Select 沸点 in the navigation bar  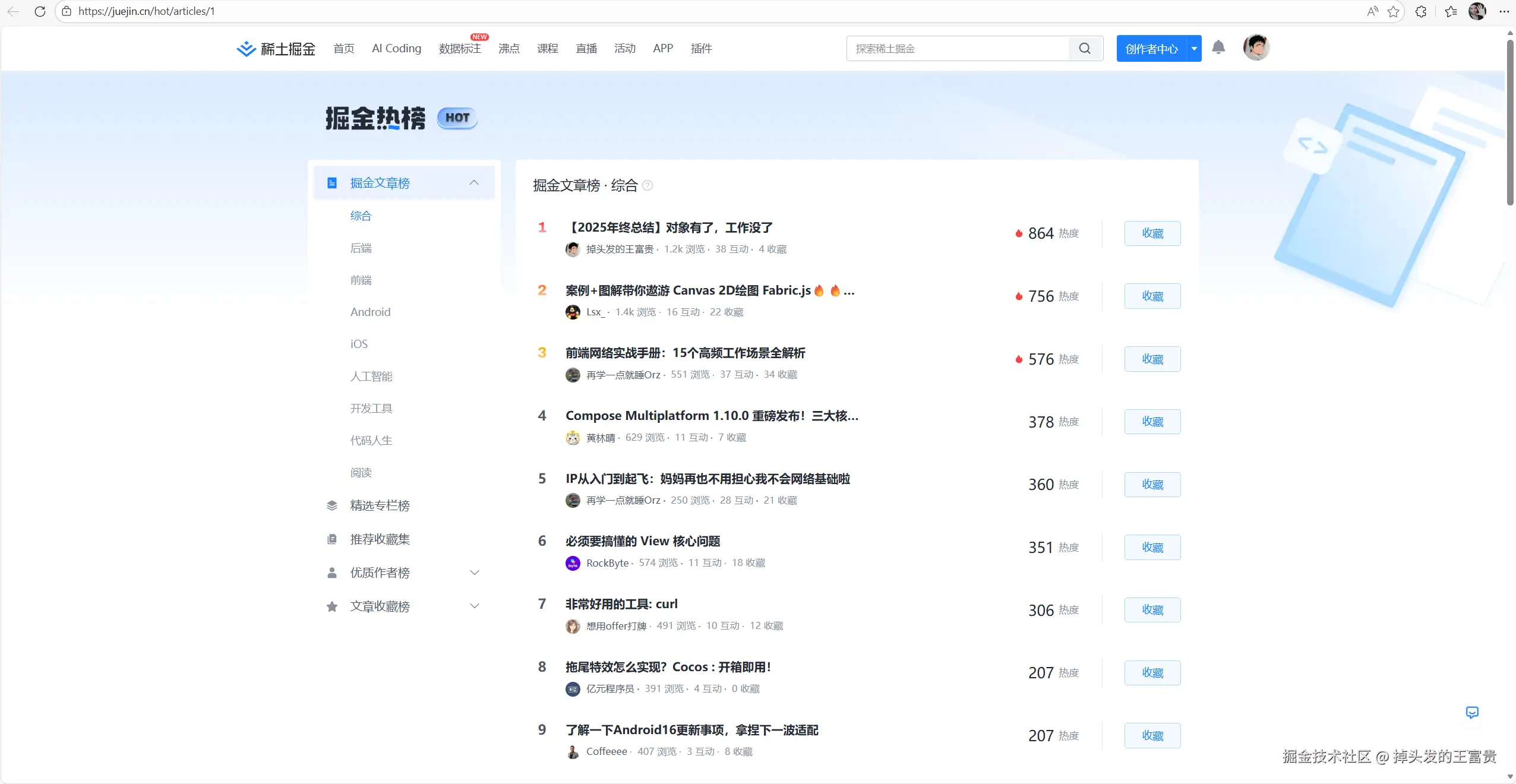pyautogui.click(x=508, y=49)
